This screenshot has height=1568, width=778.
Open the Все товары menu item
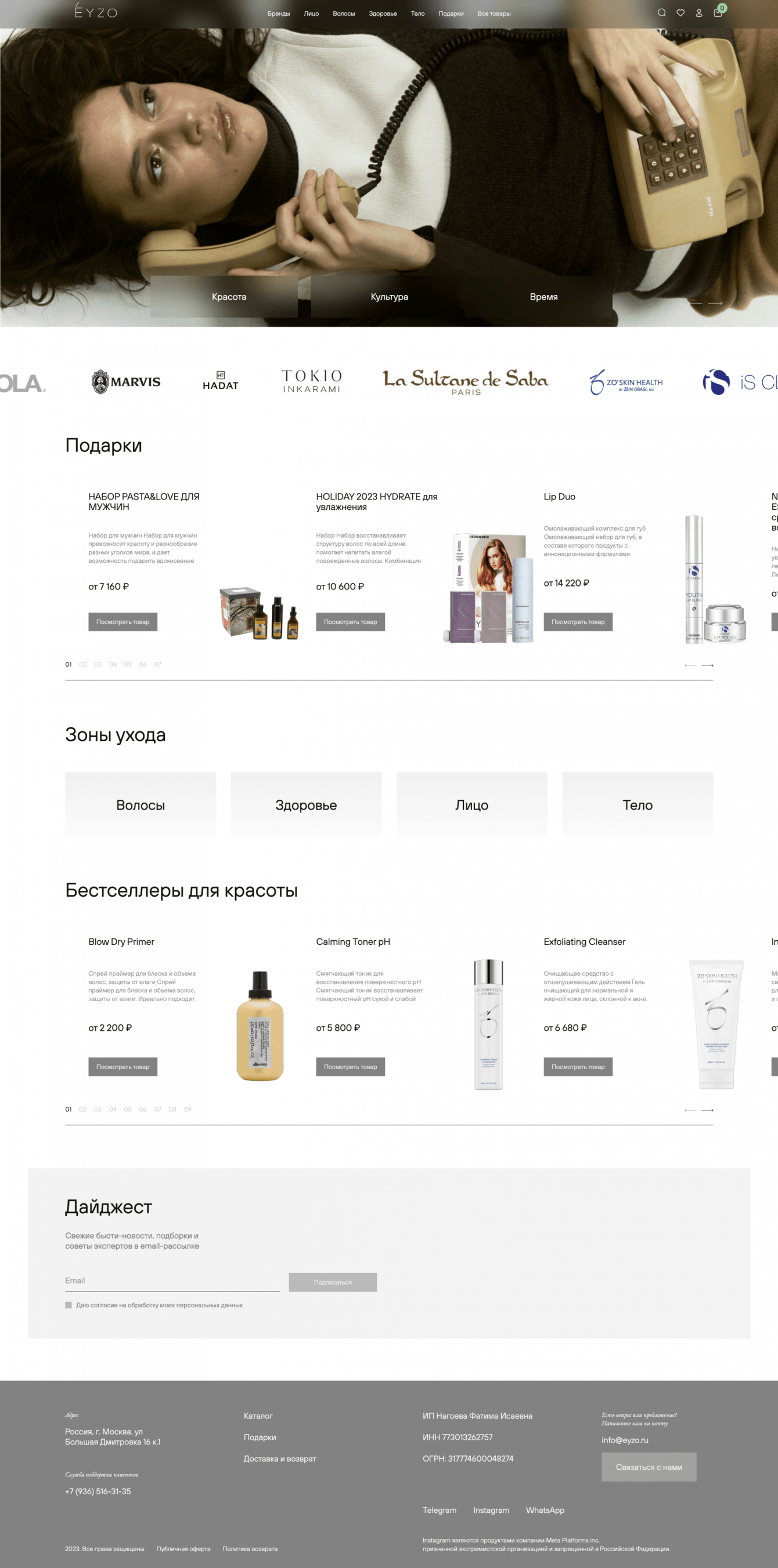tap(494, 13)
